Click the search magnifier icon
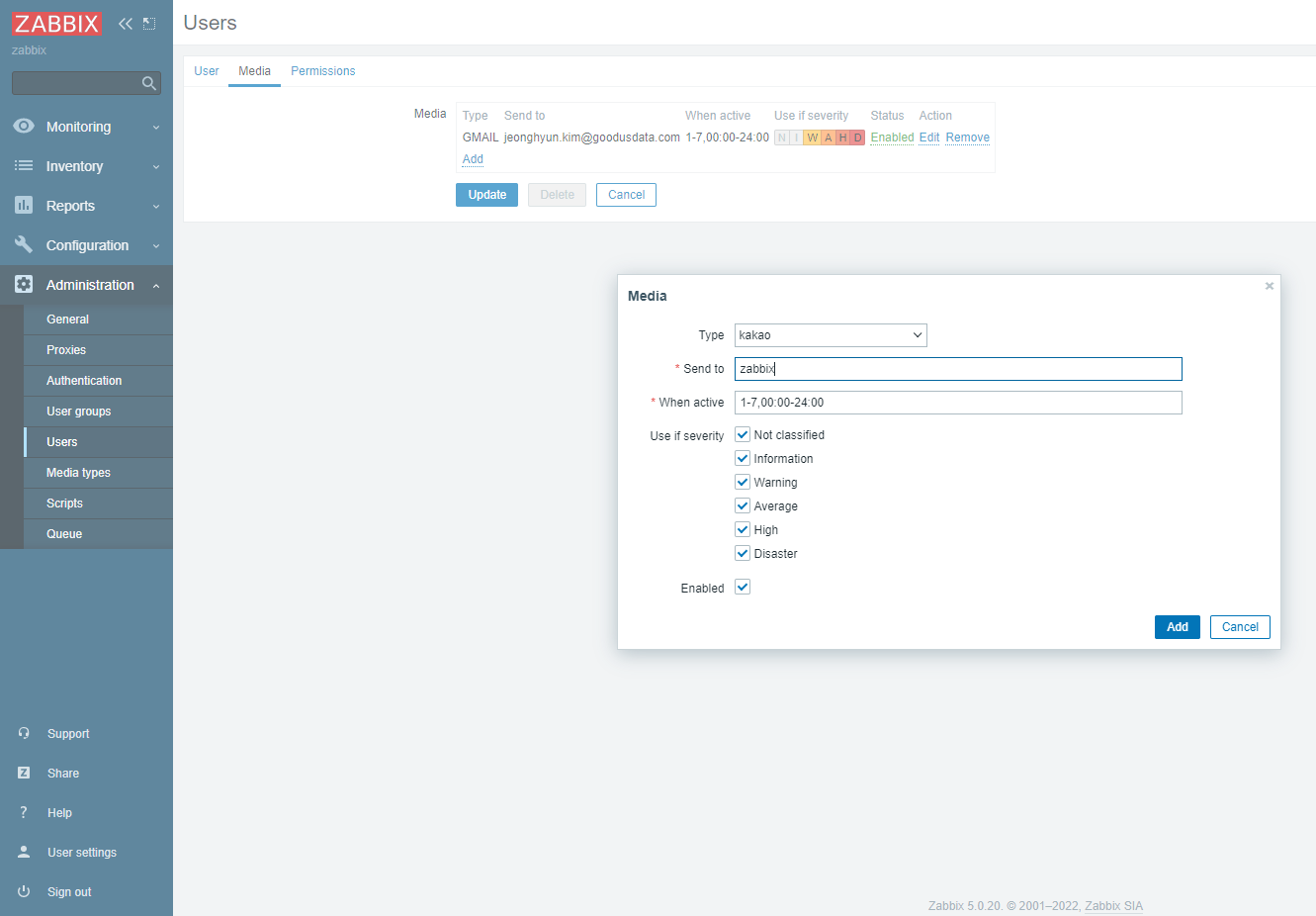Viewport: 1316px width, 916px height. (149, 83)
